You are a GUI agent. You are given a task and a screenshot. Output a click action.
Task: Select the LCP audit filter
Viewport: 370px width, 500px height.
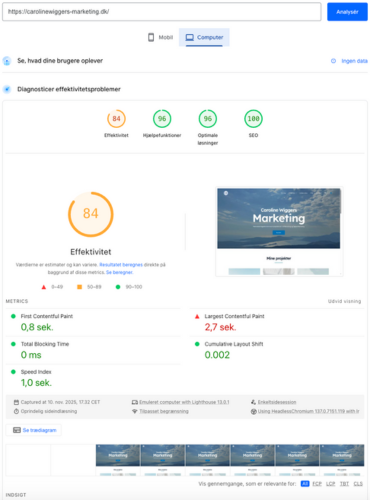330,484
